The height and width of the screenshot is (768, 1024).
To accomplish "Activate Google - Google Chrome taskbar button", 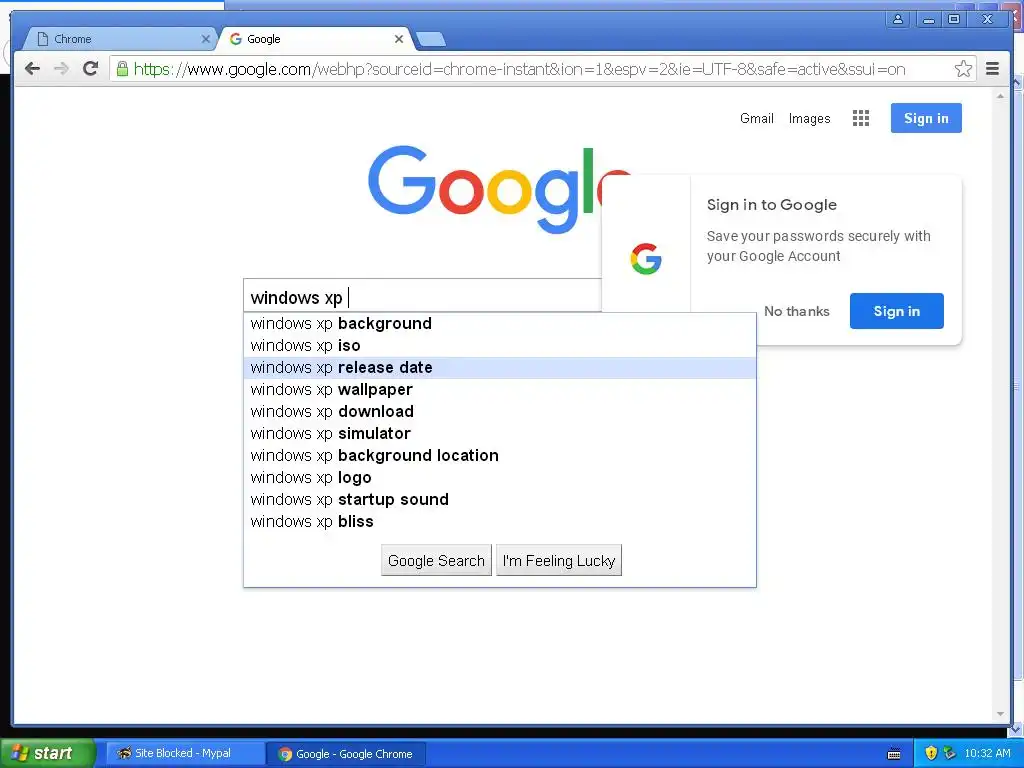I will coord(346,754).
